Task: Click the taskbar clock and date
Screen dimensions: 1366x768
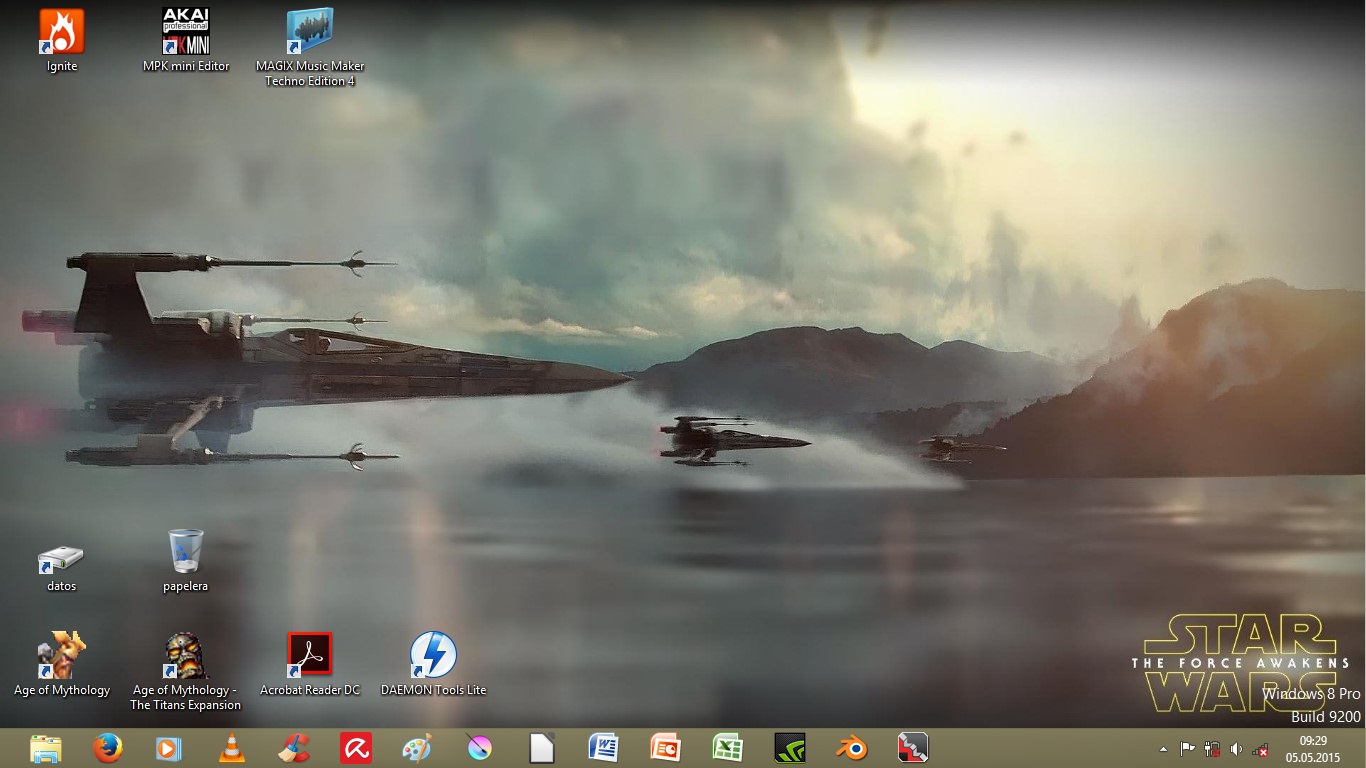Action: (1313, 748)
